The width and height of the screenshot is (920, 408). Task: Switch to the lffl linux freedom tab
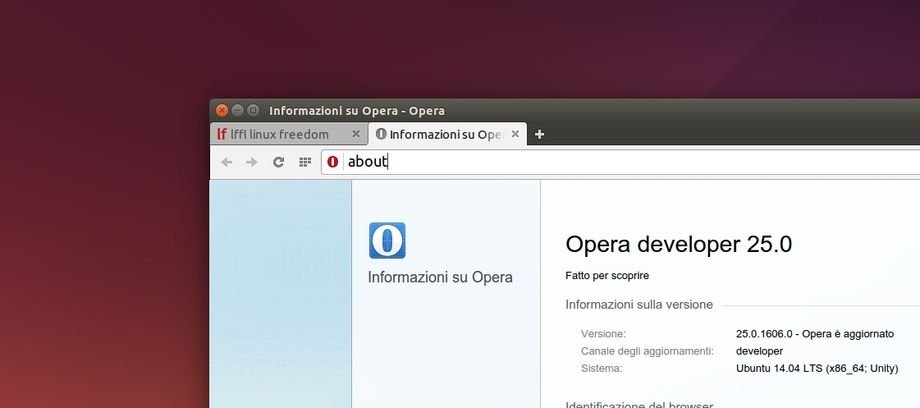280,134
